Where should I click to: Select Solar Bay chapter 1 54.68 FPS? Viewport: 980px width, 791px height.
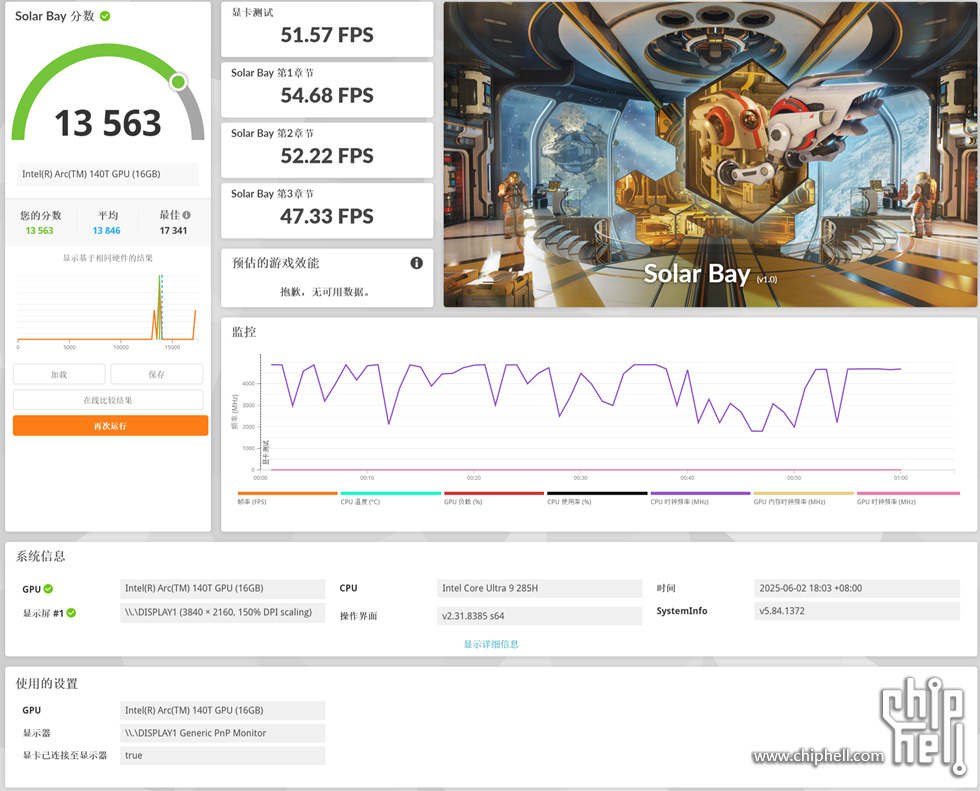[327, 96]
